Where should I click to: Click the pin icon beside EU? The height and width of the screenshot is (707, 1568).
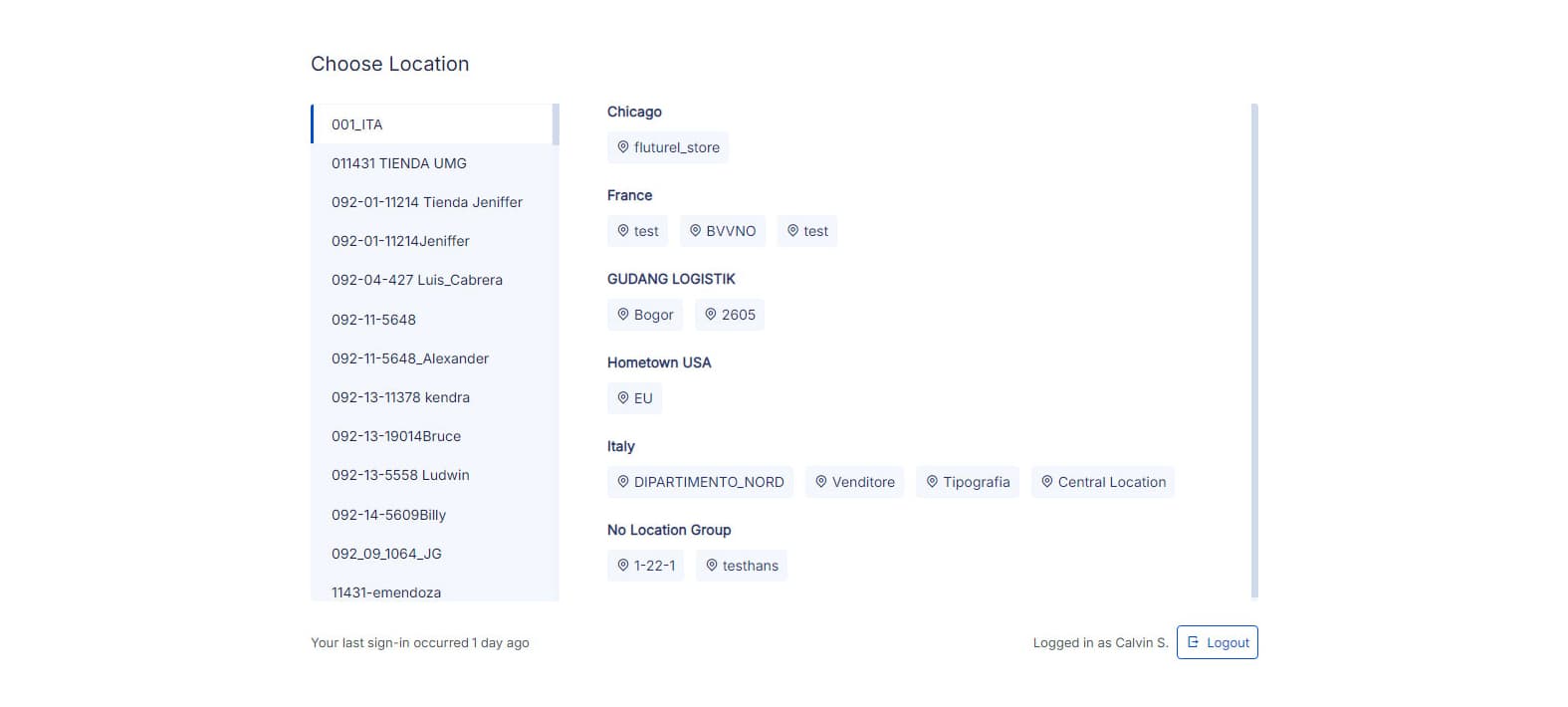tap(623, 398)
